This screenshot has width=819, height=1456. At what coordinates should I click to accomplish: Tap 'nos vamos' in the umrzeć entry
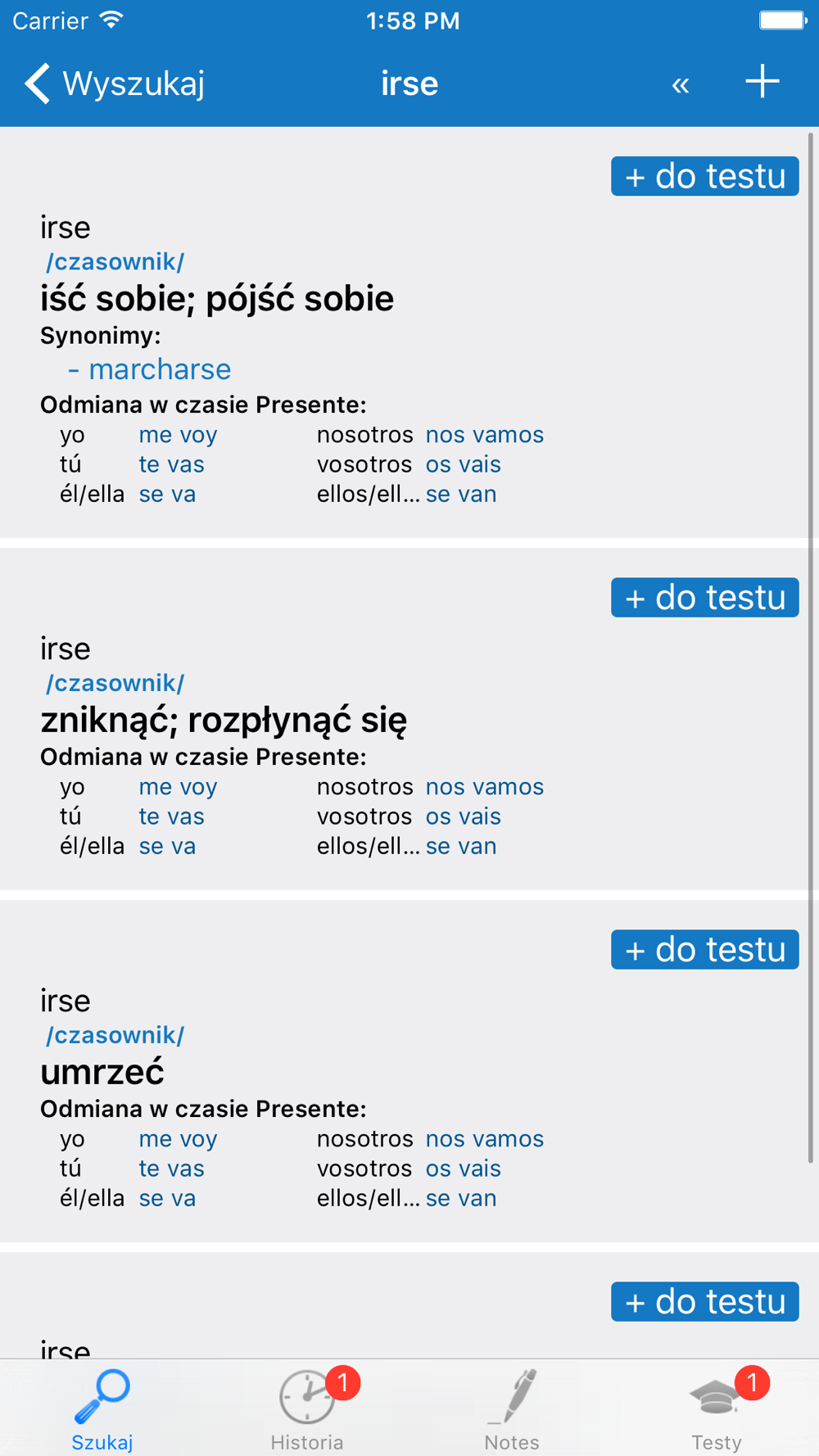coord(485,1139)
